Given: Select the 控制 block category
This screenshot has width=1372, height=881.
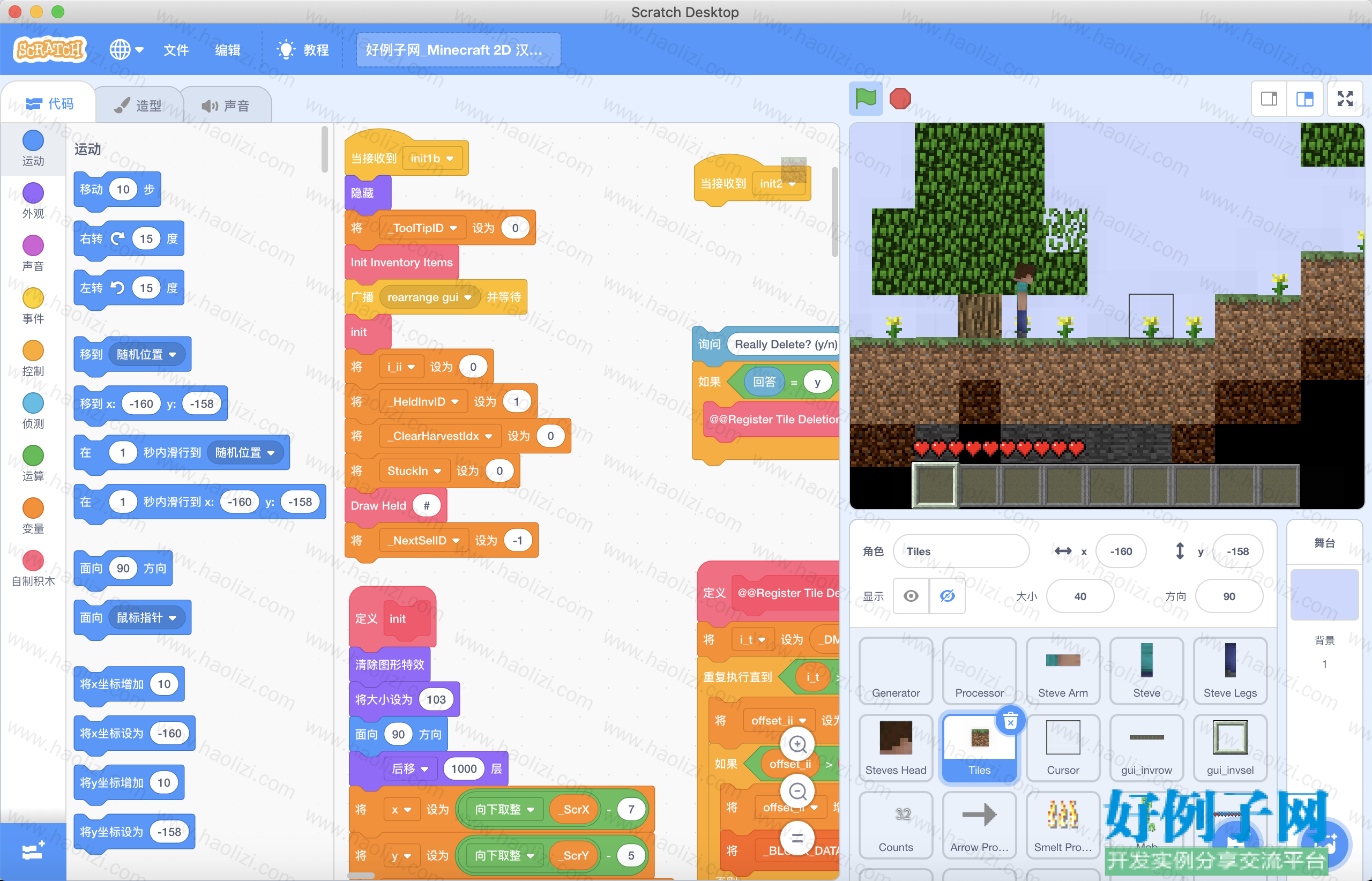Looking at the screenshot, I should pos(33,359).
